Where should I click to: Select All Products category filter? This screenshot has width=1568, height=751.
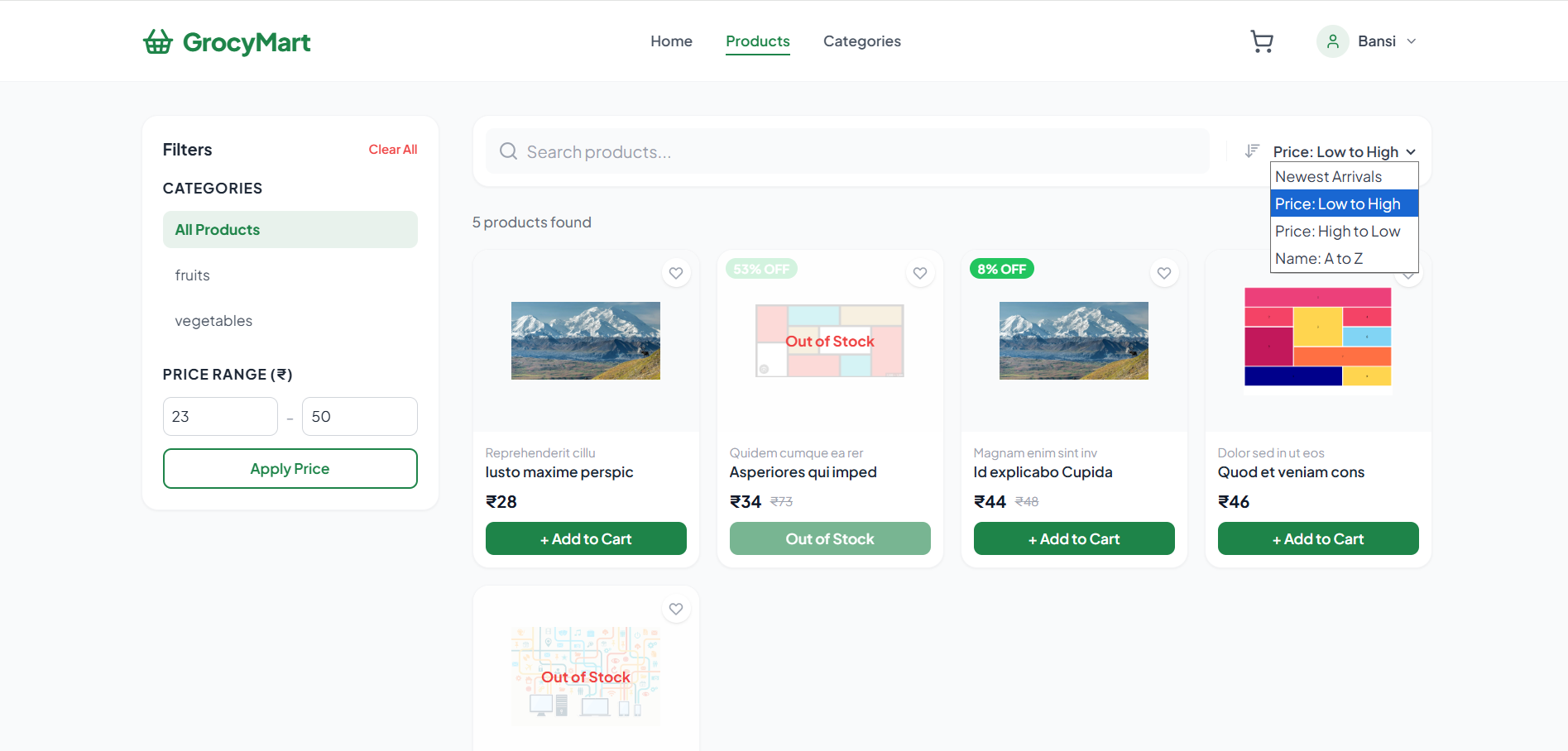click(290, 229)
